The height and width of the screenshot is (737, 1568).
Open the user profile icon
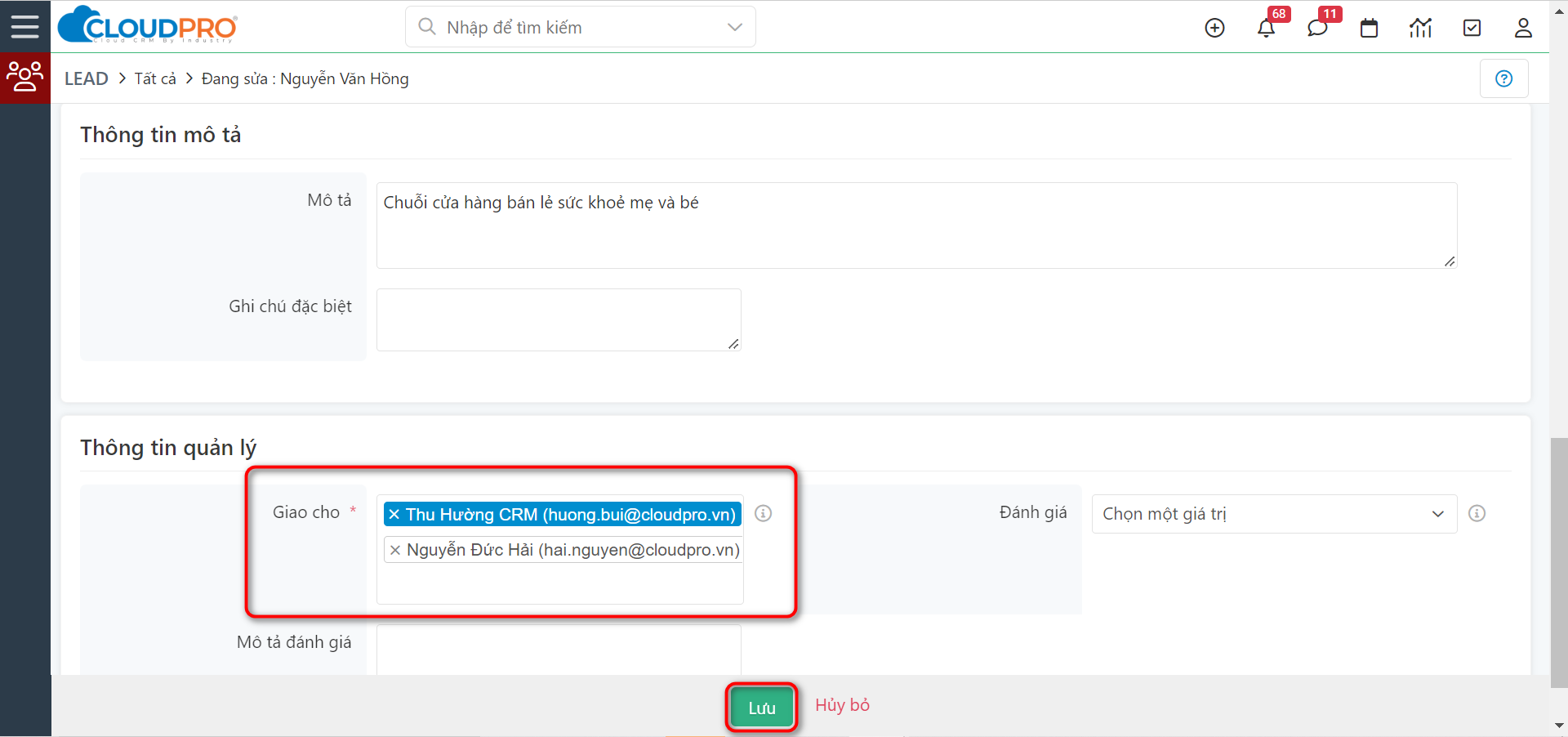coord(1523,28)
